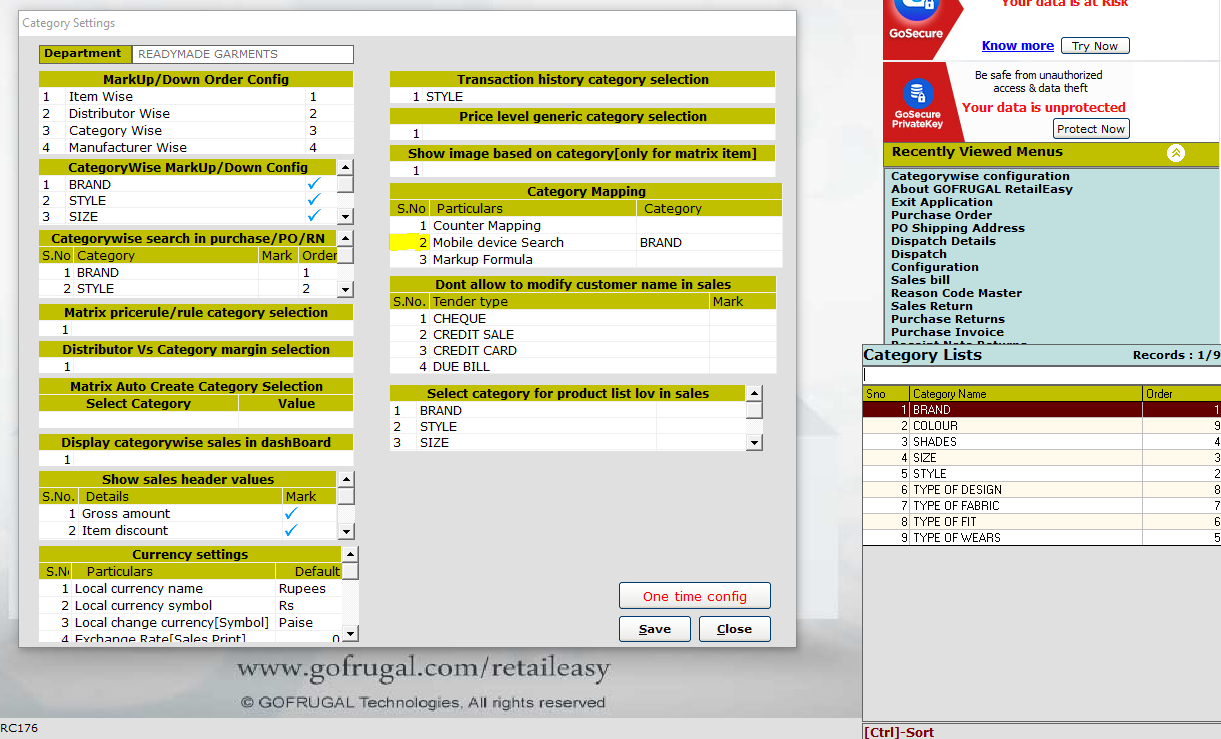
Task: Click the Try Now button
Action: (1095, 46)
